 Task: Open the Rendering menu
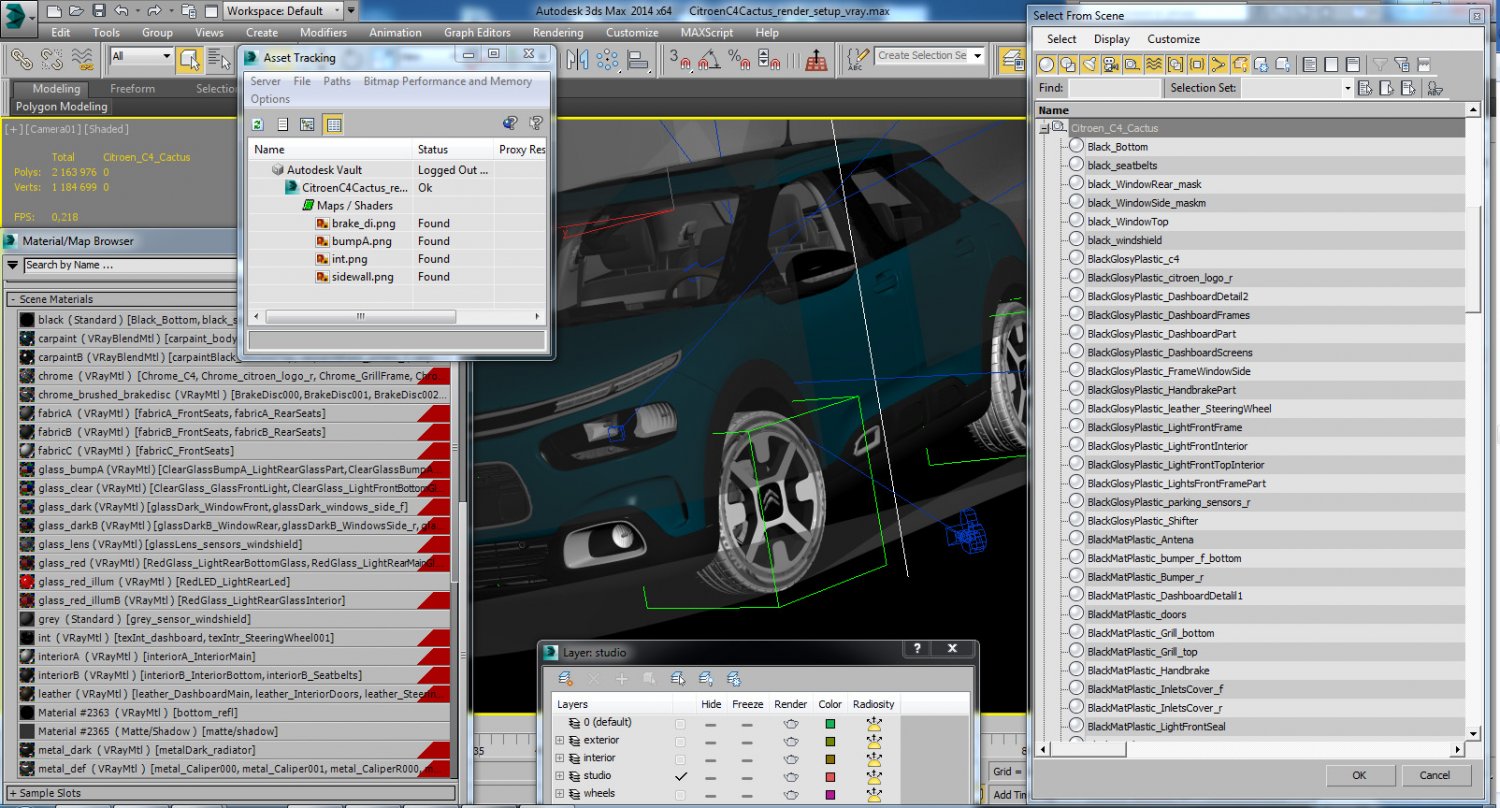(558, 32)
